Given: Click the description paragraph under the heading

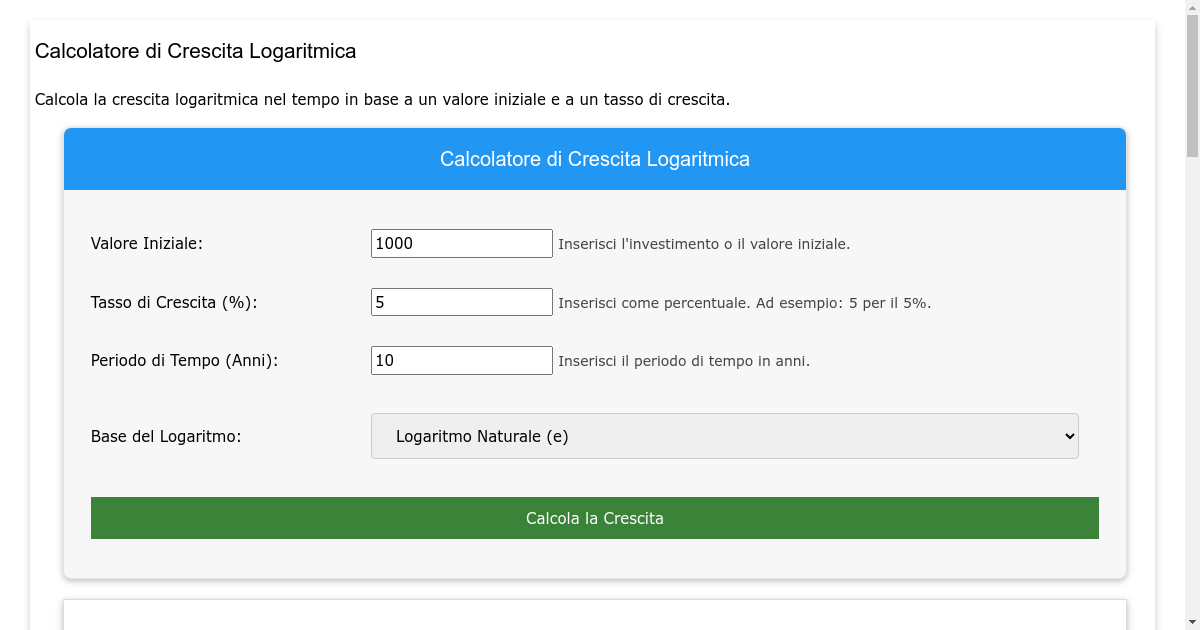Looking at the screenshot, I should pos(382,99).
